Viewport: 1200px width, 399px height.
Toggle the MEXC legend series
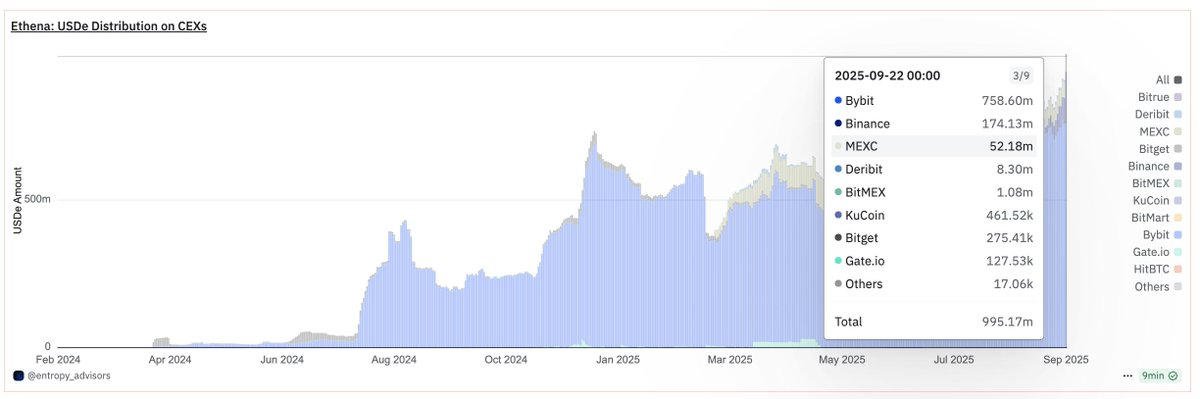(x=1161, y=132)
